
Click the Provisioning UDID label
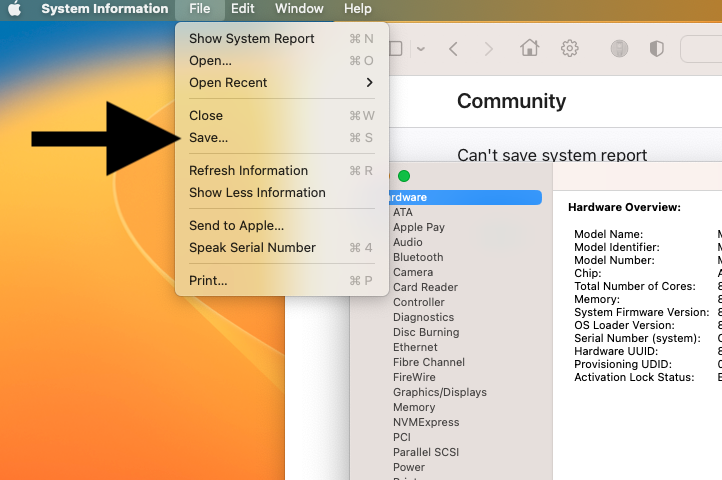point(623,364)
